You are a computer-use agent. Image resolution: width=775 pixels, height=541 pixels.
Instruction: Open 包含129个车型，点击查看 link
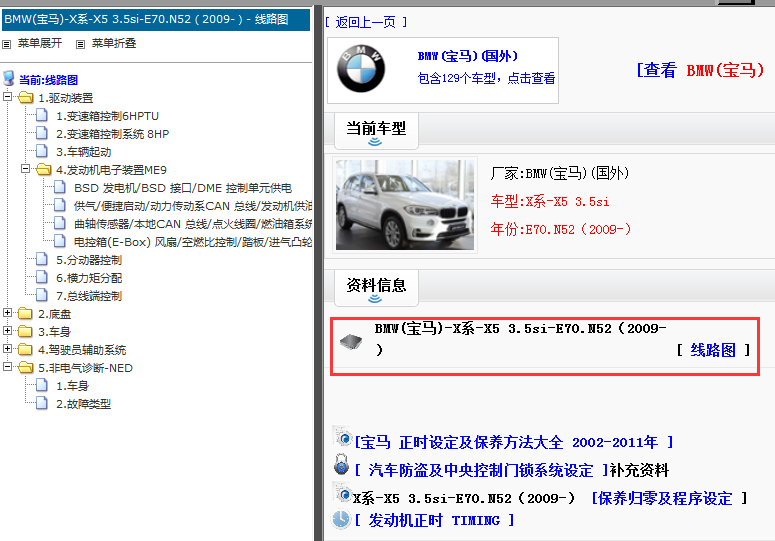(486, 78)
